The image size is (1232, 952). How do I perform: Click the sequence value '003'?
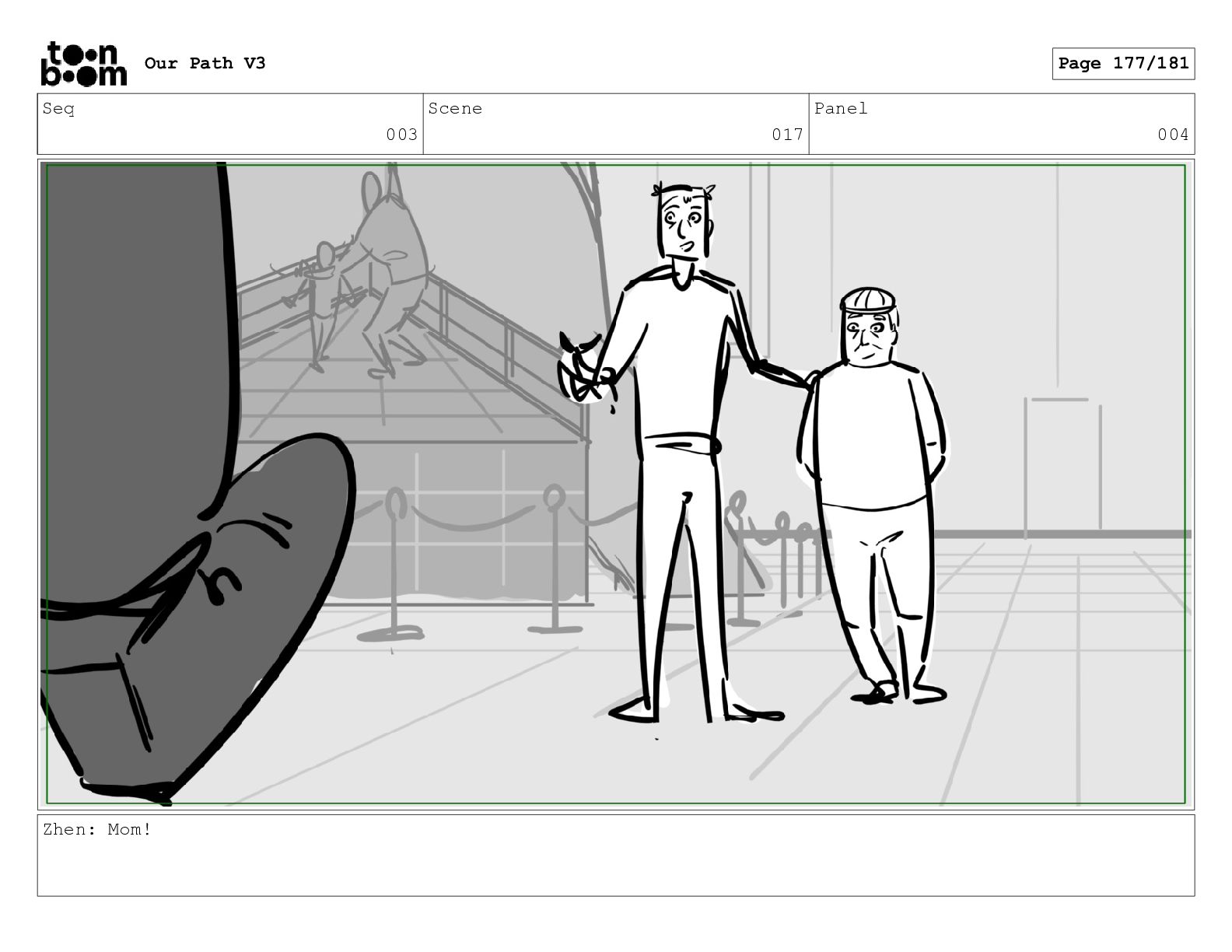(401, 135)
